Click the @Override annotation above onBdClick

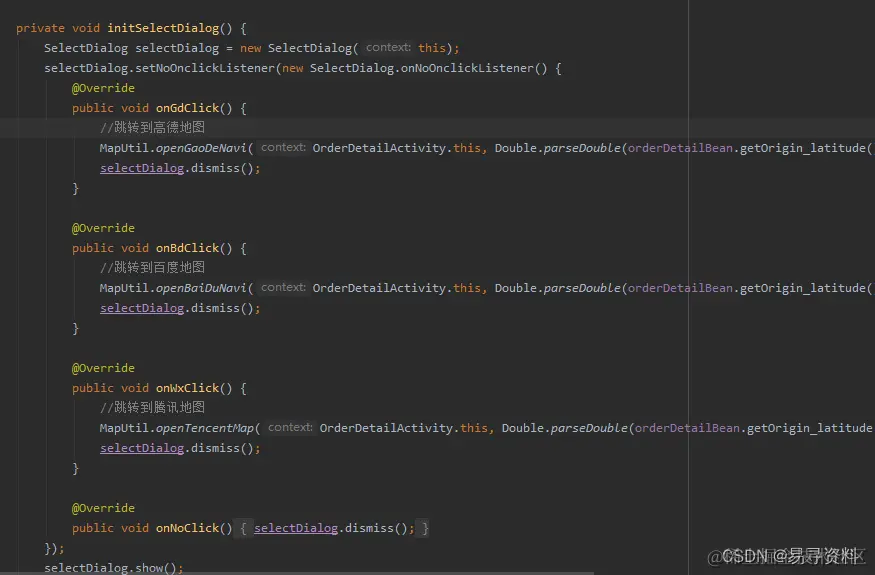(x=103, y=228)
